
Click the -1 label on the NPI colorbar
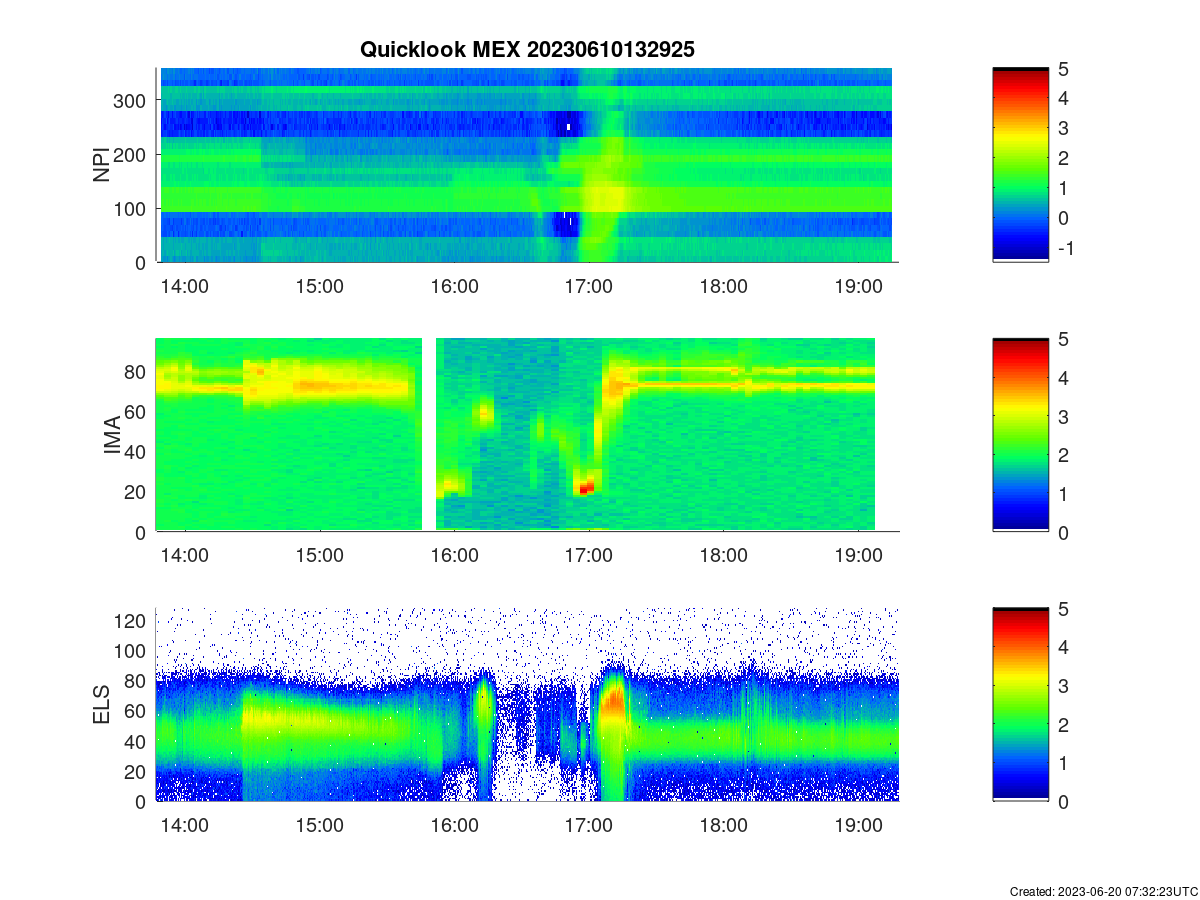point(1065,249)
